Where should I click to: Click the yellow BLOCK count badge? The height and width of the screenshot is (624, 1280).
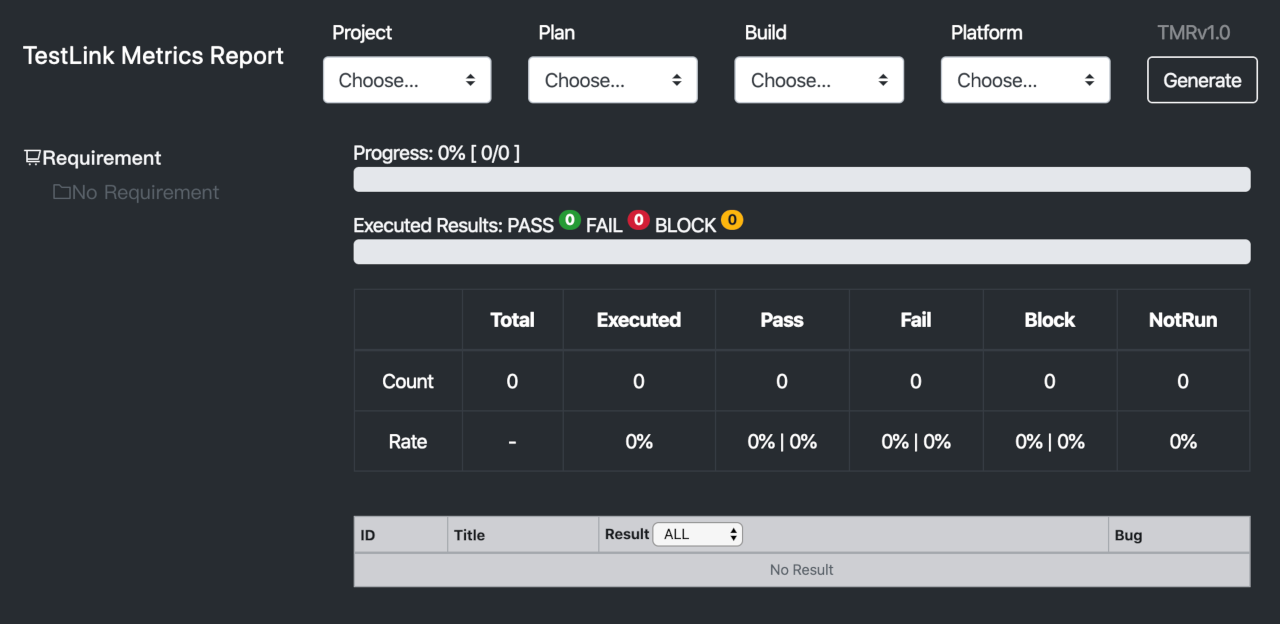[732, 220]
